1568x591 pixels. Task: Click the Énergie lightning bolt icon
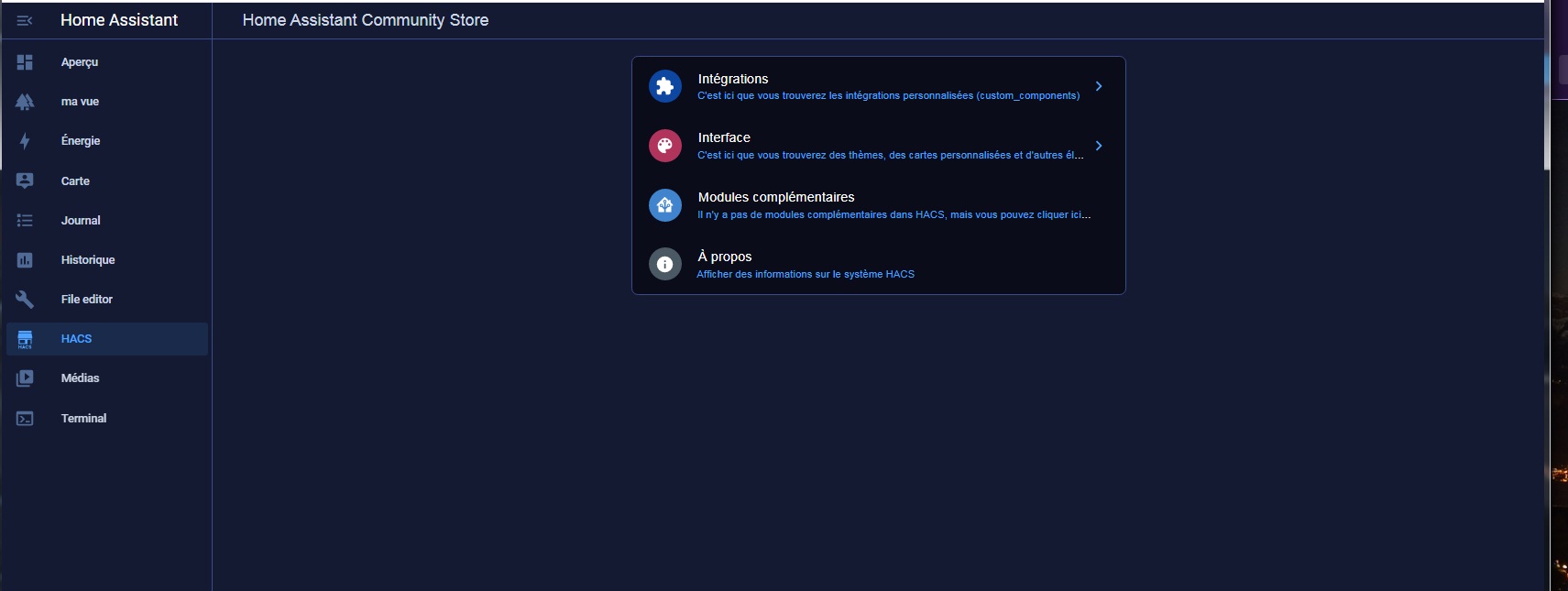coord(25,141)
